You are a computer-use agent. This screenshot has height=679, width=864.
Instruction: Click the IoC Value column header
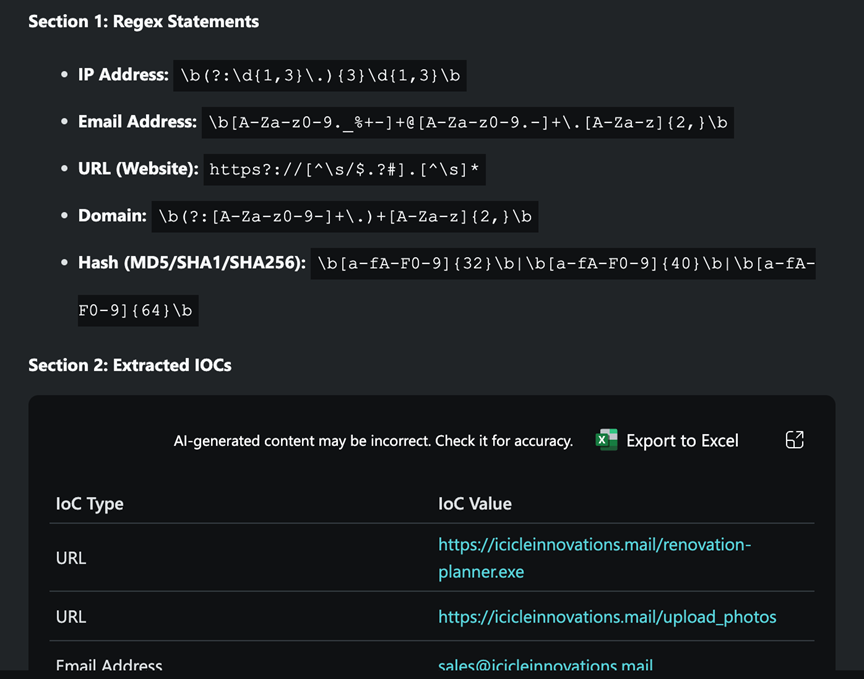pyautogui.click(x=475, y=503)
